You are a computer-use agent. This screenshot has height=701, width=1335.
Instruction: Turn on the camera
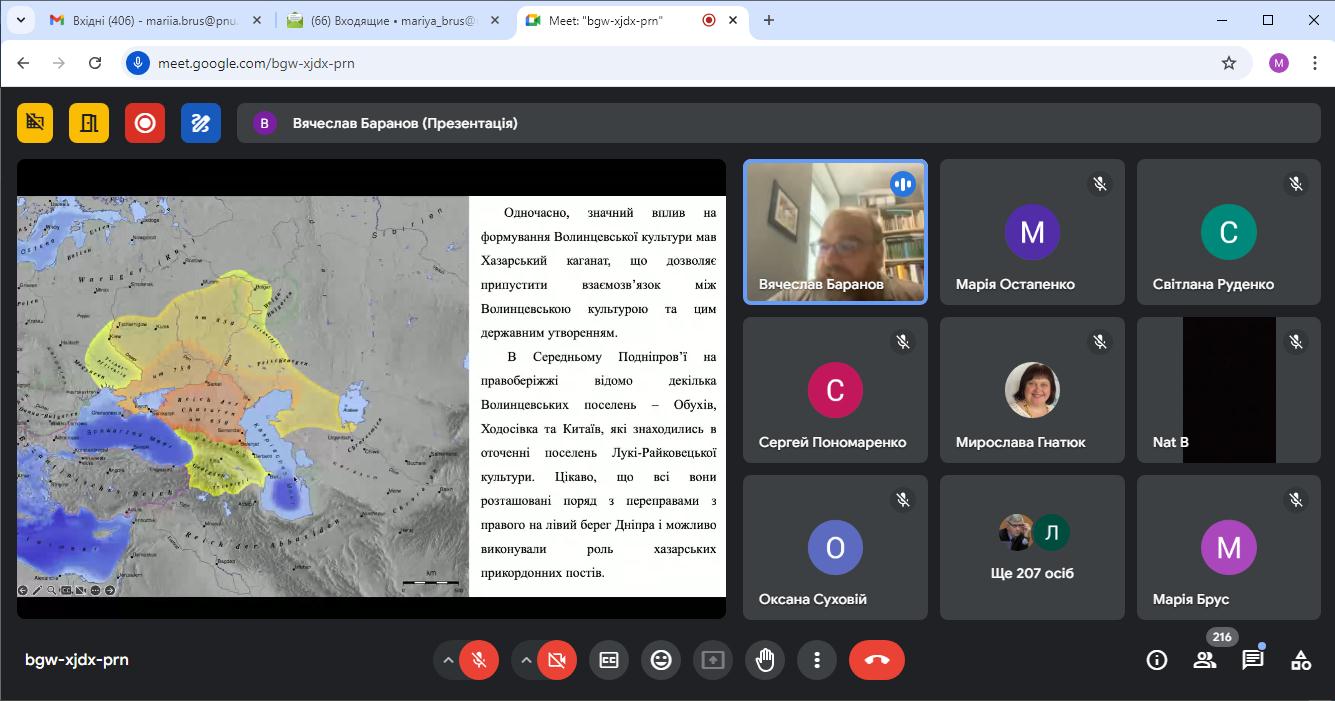click(557, 660)
